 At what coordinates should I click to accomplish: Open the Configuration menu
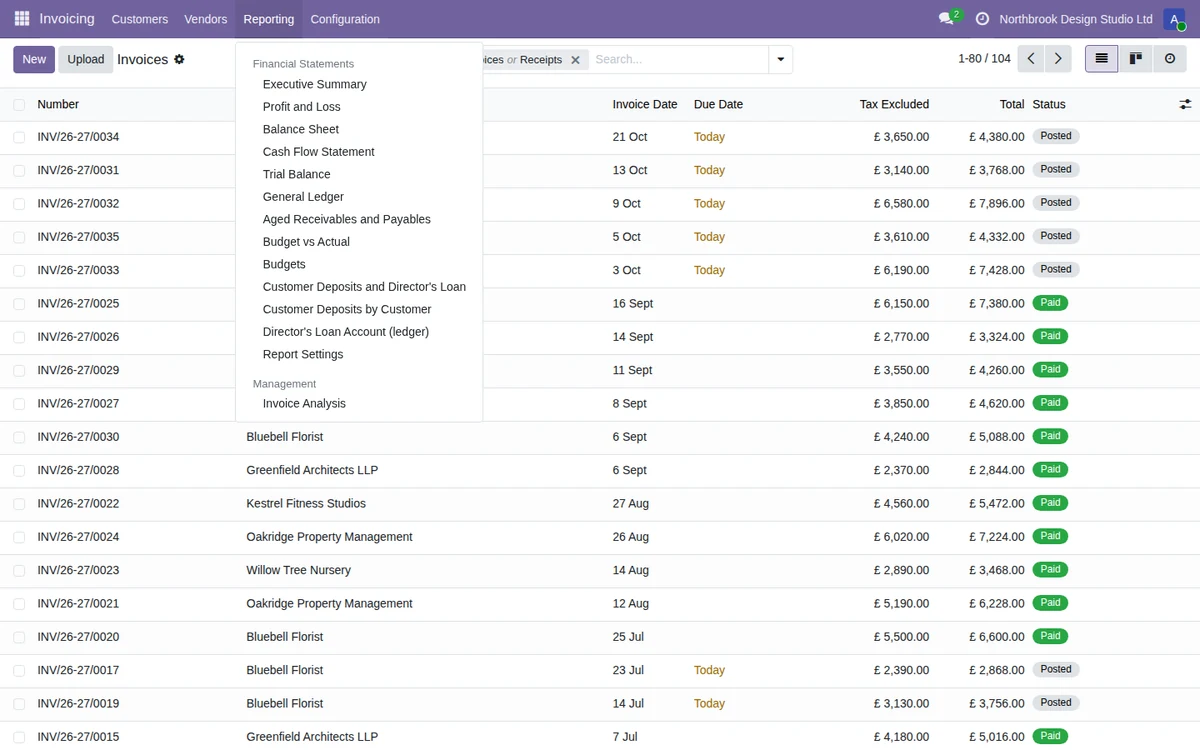click(x=345, y=19)
